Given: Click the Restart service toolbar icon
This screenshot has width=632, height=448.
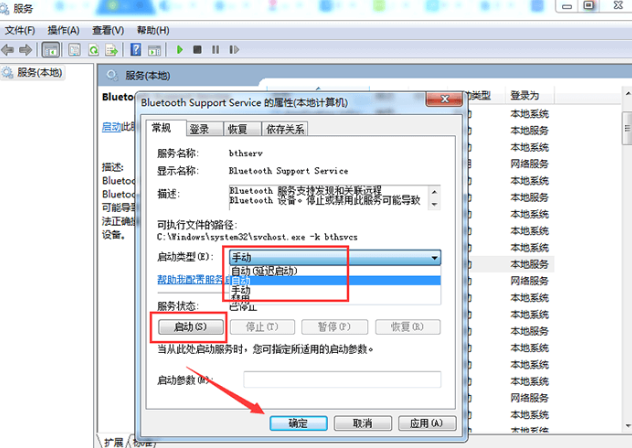Looking at the screenshot, I should point(234,50).
